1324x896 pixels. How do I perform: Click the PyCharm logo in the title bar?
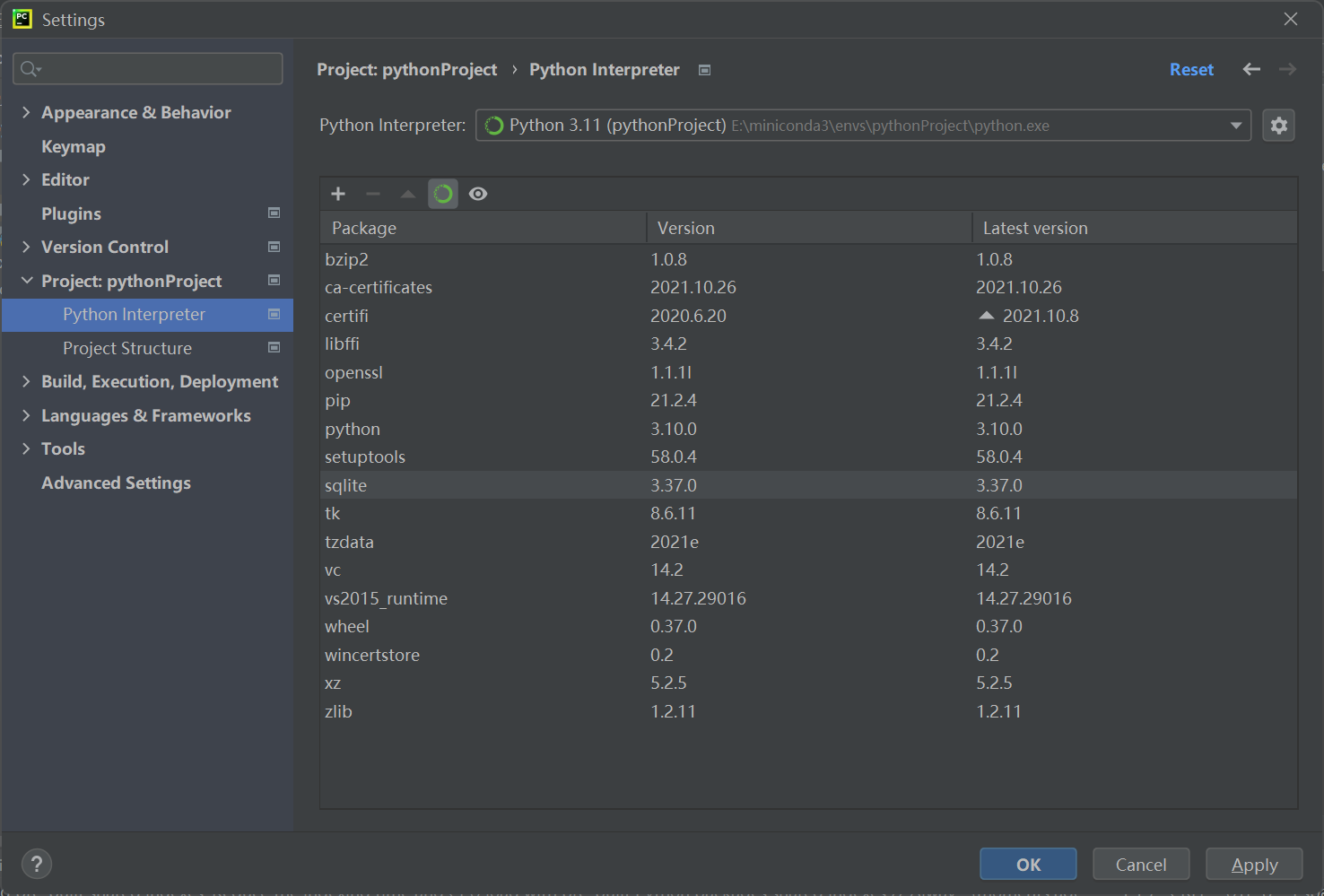pyautogui.click(x=21, y=19)
